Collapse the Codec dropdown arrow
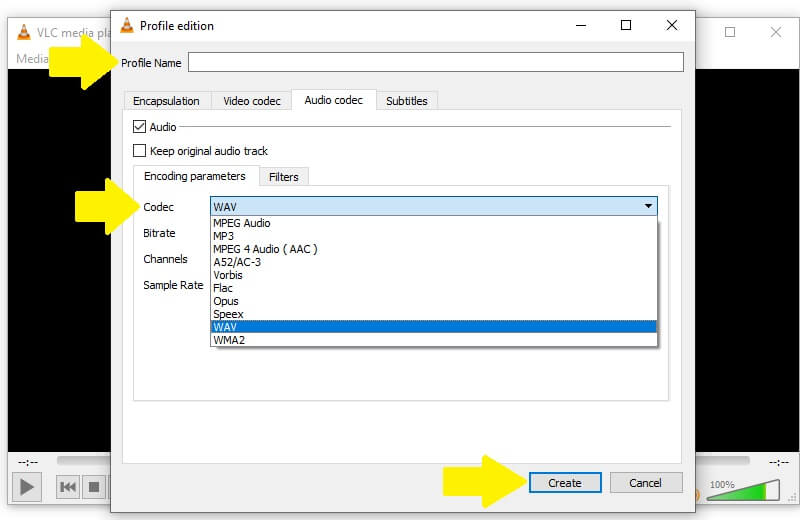The height and width of the screenshot is (520, 800). pyautogui.click(x=649, y=206)
